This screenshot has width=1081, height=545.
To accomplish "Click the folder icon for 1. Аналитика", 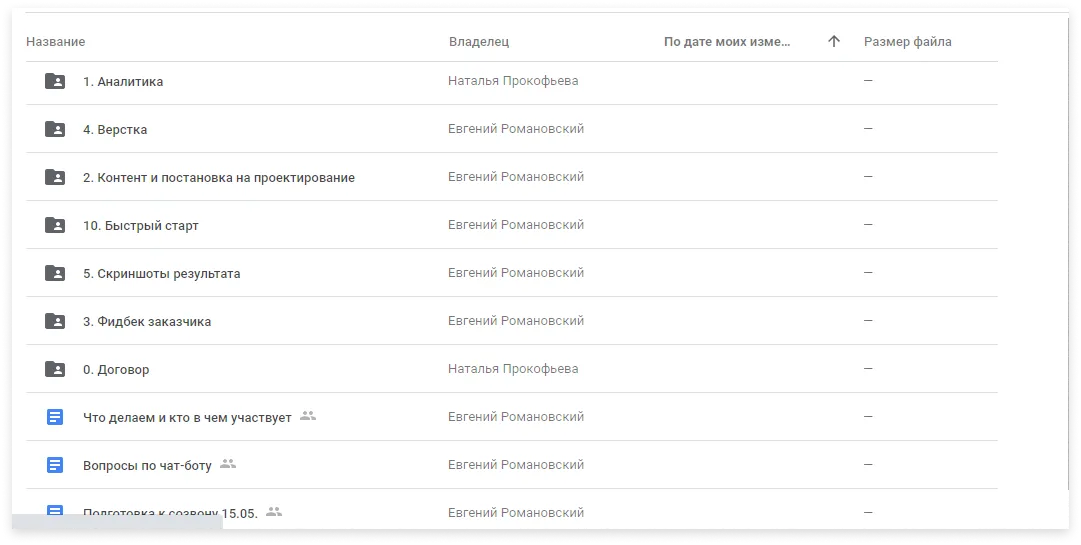I will [x=54, y=81].
